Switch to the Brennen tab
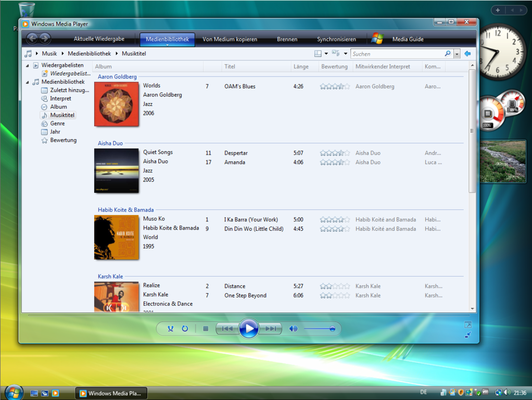 287,39
